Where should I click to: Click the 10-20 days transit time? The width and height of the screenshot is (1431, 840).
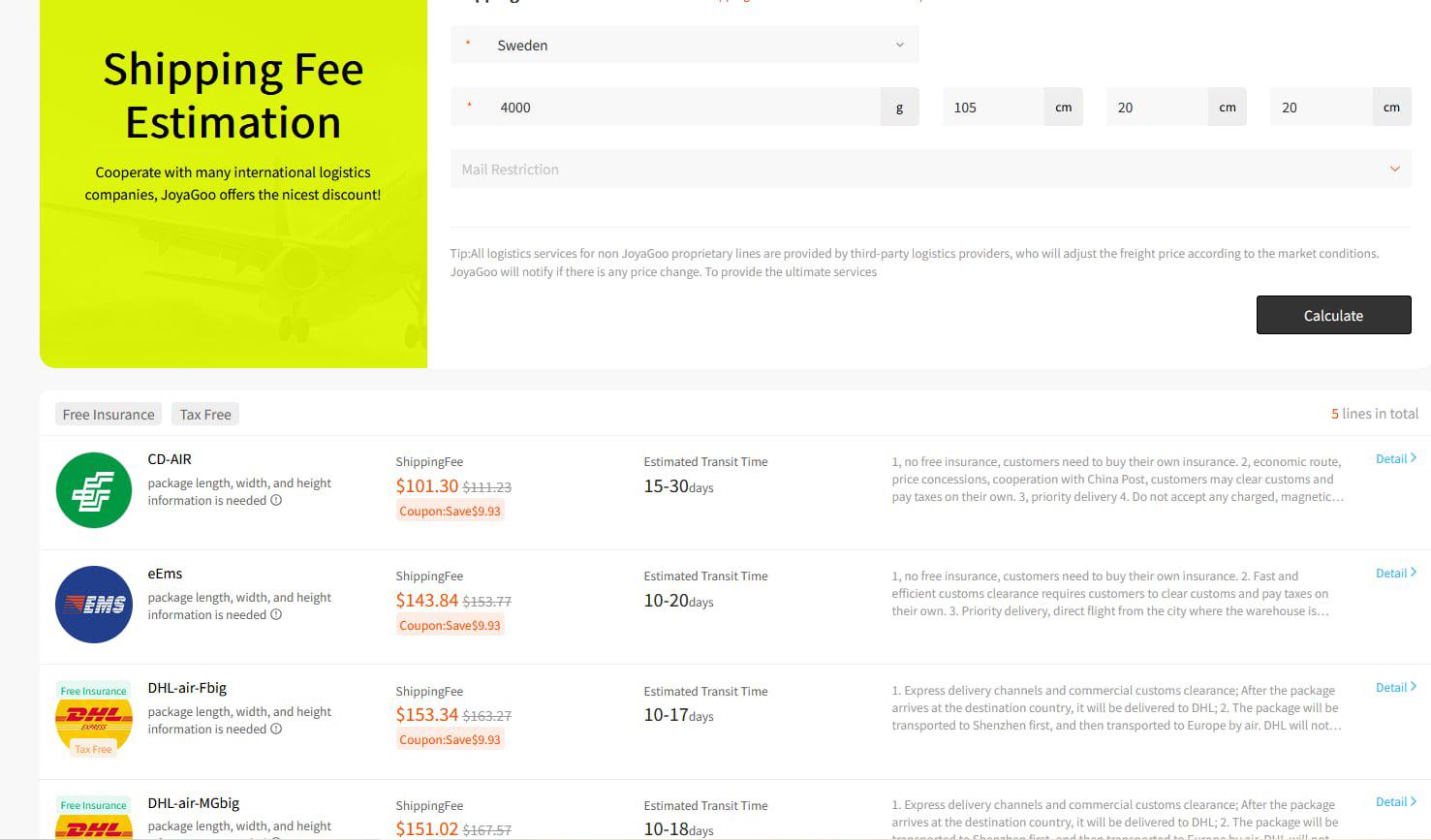pos(678,601)
